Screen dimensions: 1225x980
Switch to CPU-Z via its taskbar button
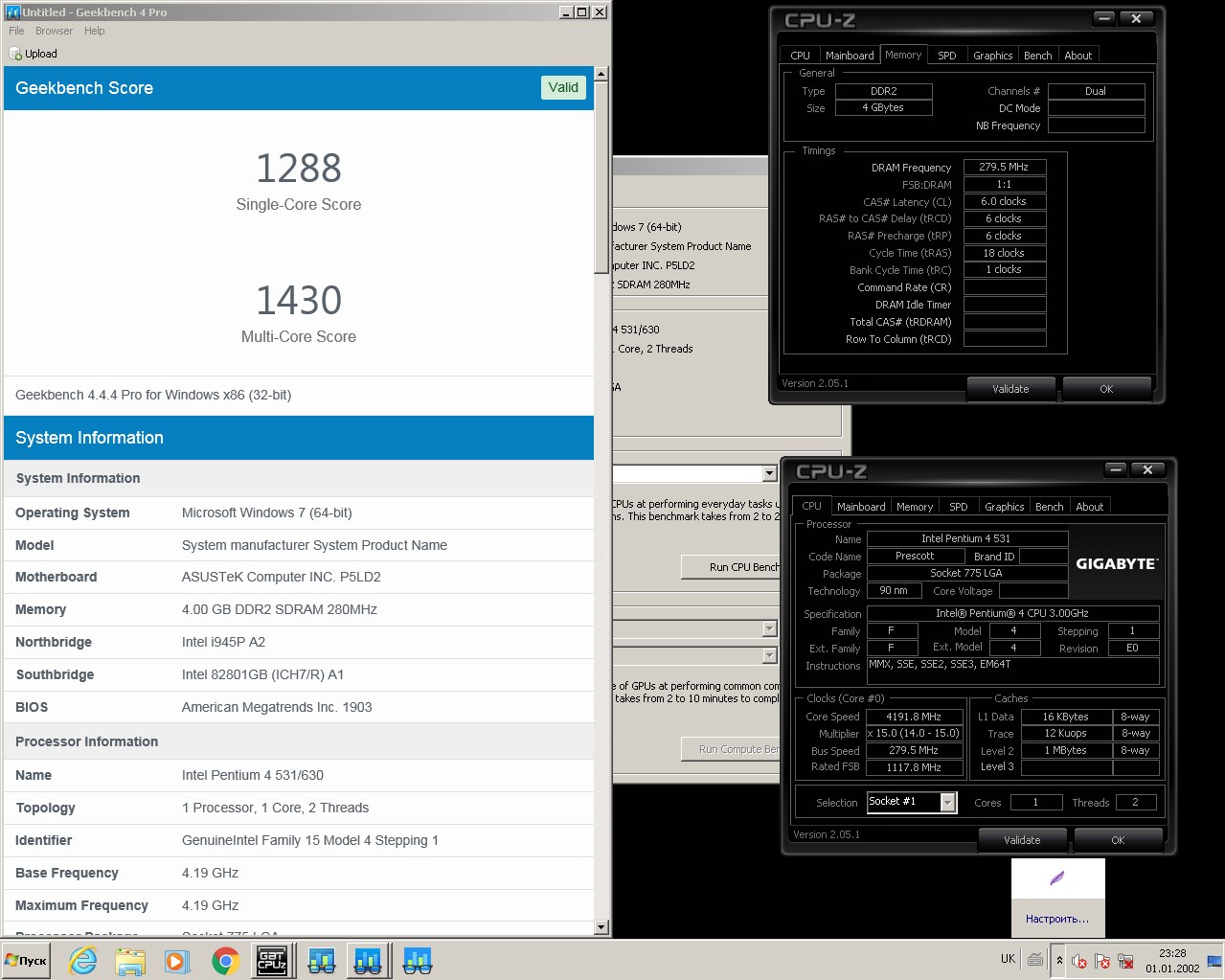coord(272,960)
